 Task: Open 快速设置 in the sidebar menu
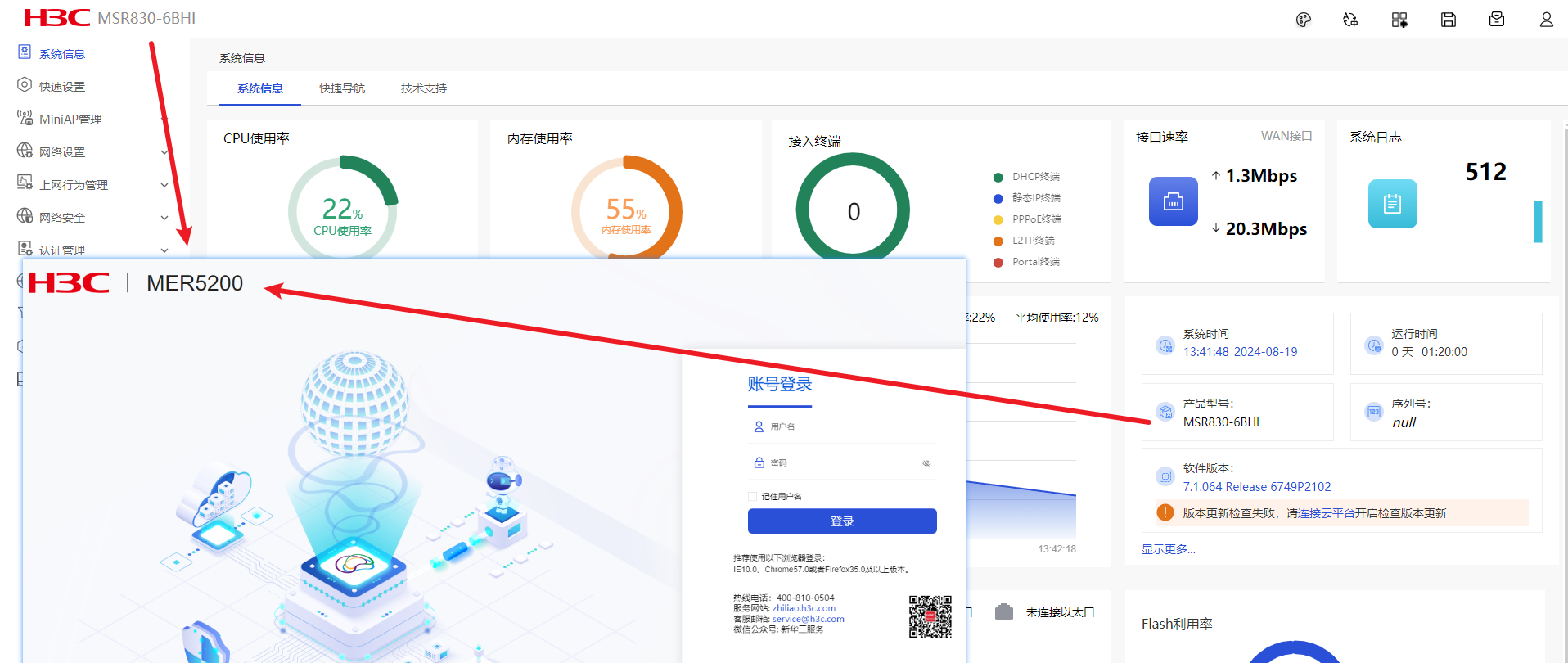point(62,87)
